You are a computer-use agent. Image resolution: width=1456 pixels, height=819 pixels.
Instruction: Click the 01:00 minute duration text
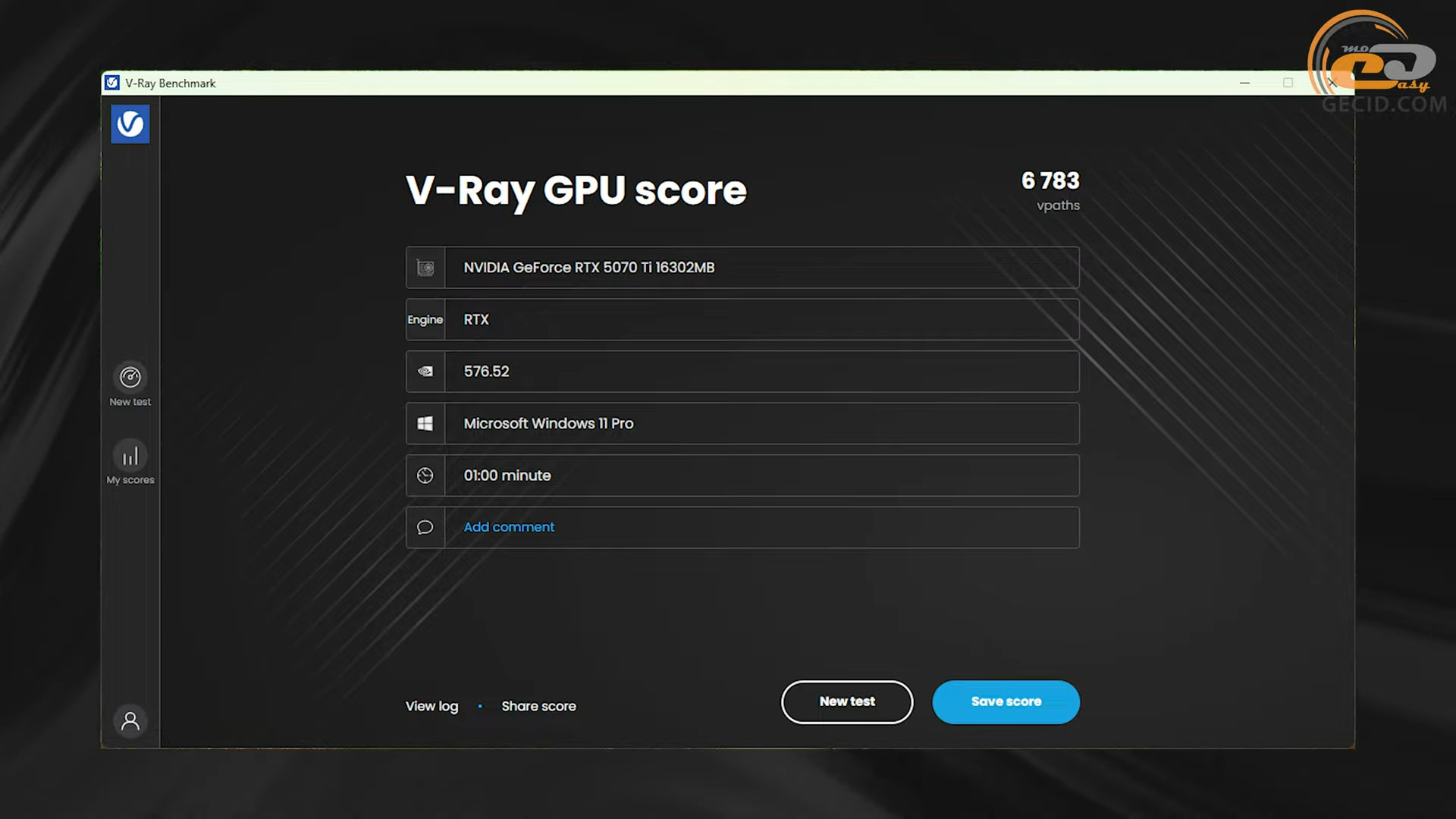(507, 475)
